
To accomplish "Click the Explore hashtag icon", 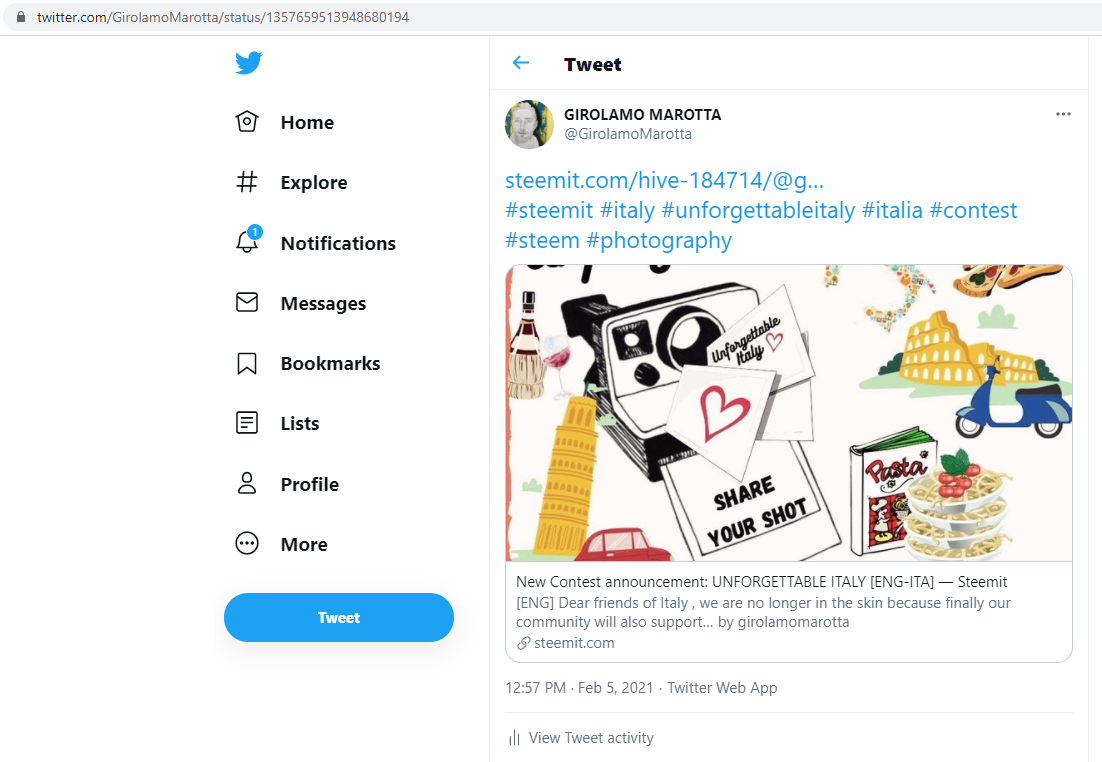I will pyautogui.click(x=246, y=182).
